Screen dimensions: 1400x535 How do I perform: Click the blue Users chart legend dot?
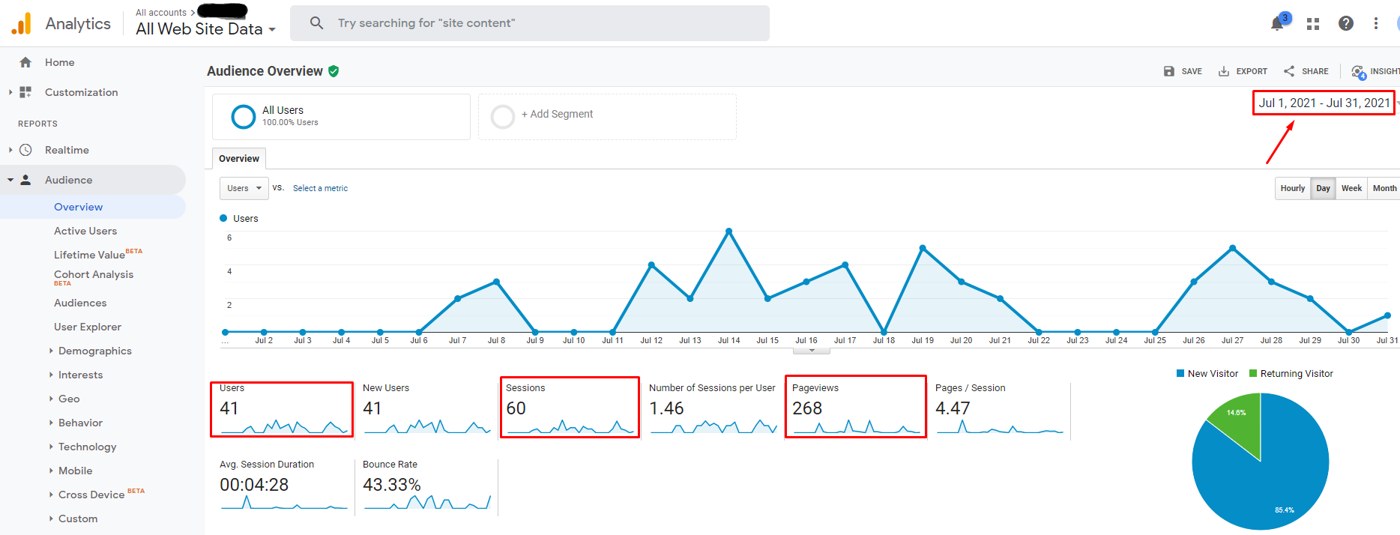[x=223, y=218]
